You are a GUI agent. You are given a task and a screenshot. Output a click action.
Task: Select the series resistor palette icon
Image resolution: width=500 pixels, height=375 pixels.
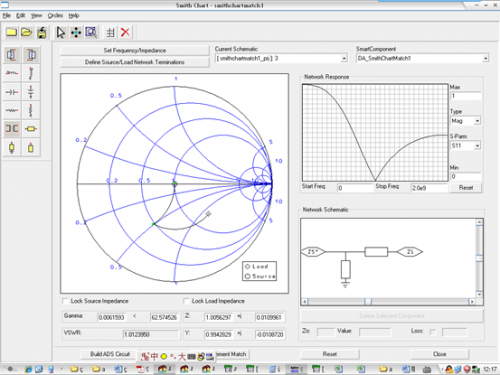[x=12, y=110]
